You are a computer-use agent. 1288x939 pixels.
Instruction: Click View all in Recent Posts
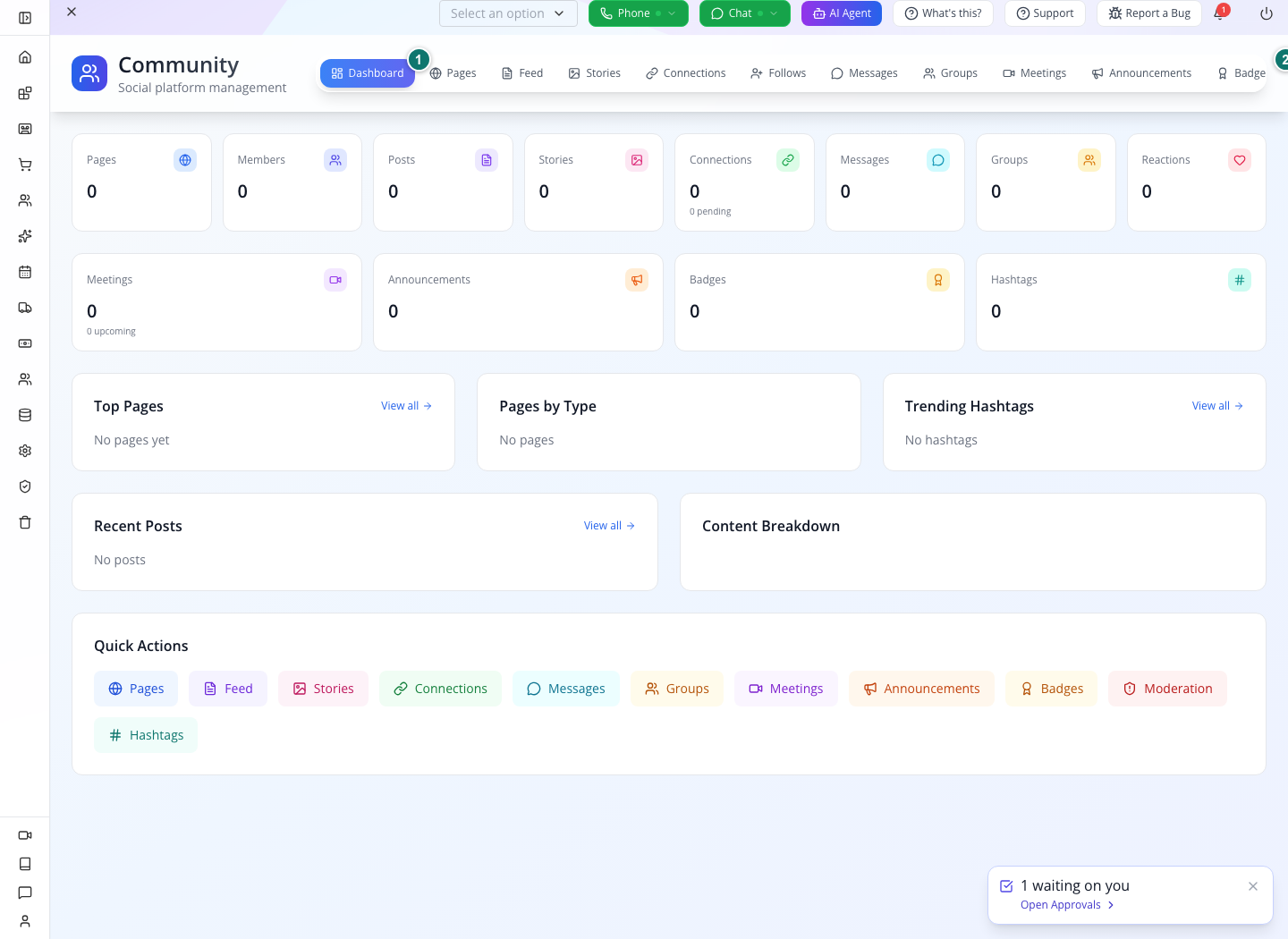point(609,526)
